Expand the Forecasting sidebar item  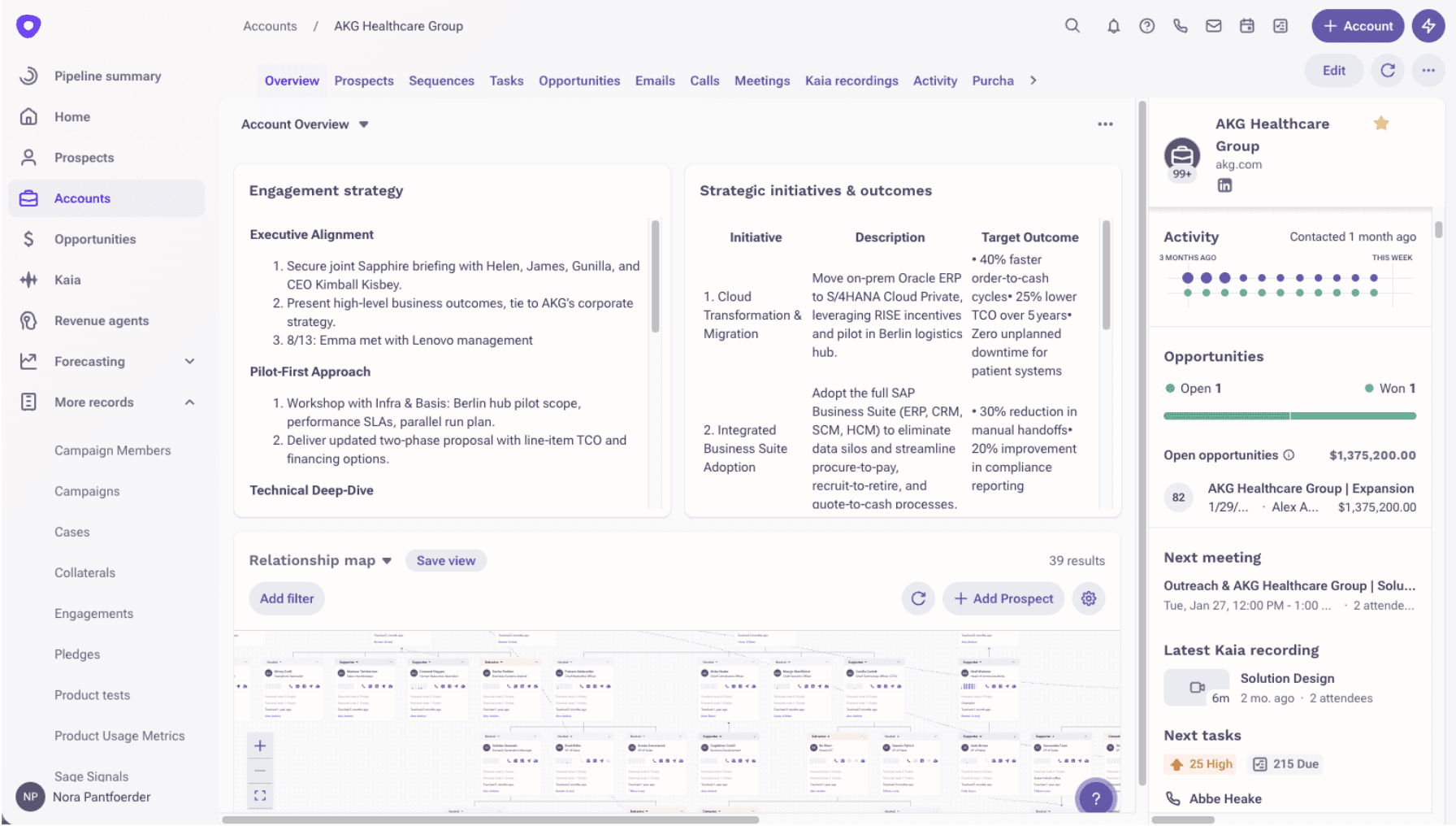(x=189, y=361)
